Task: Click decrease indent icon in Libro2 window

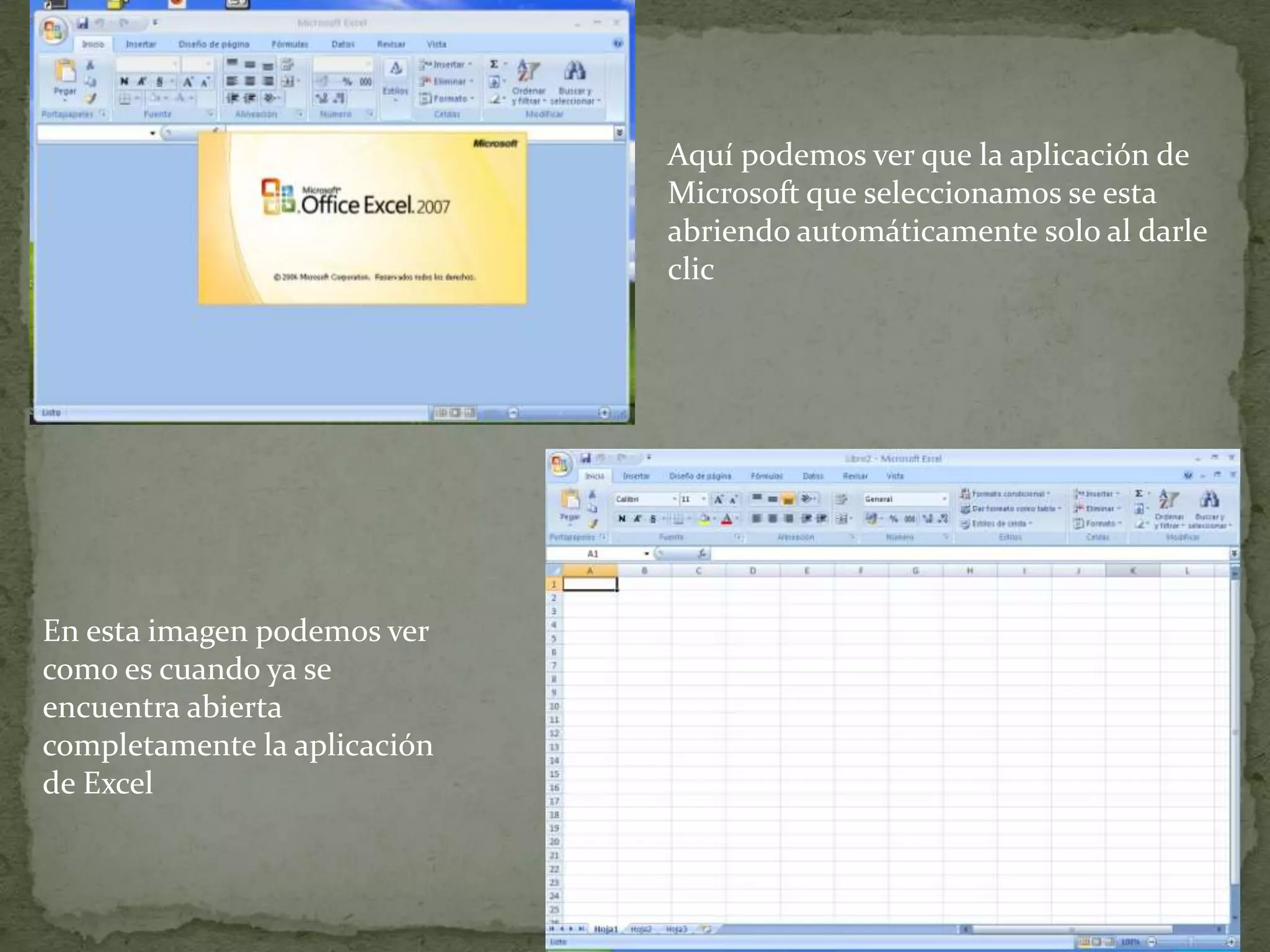Action: point(806,519)
